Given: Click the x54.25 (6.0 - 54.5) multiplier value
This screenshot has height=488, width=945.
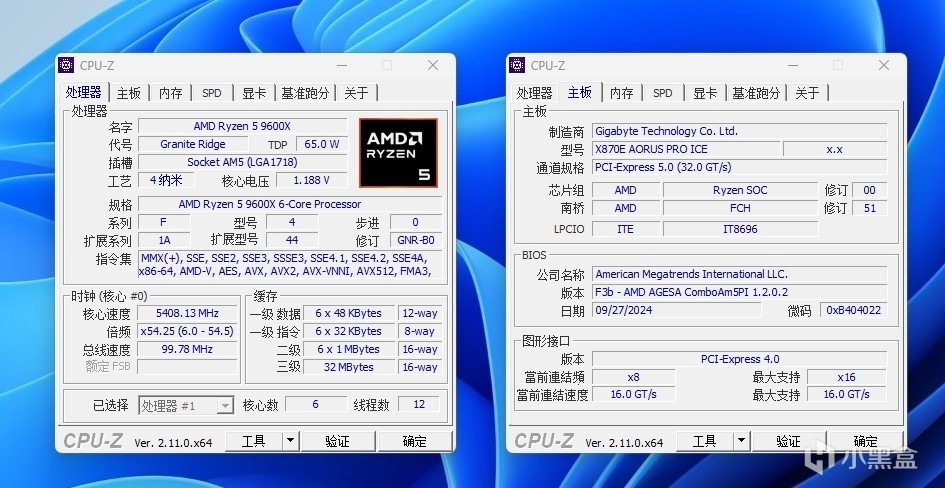Looking at the screenshot, I should coord(187,331).
